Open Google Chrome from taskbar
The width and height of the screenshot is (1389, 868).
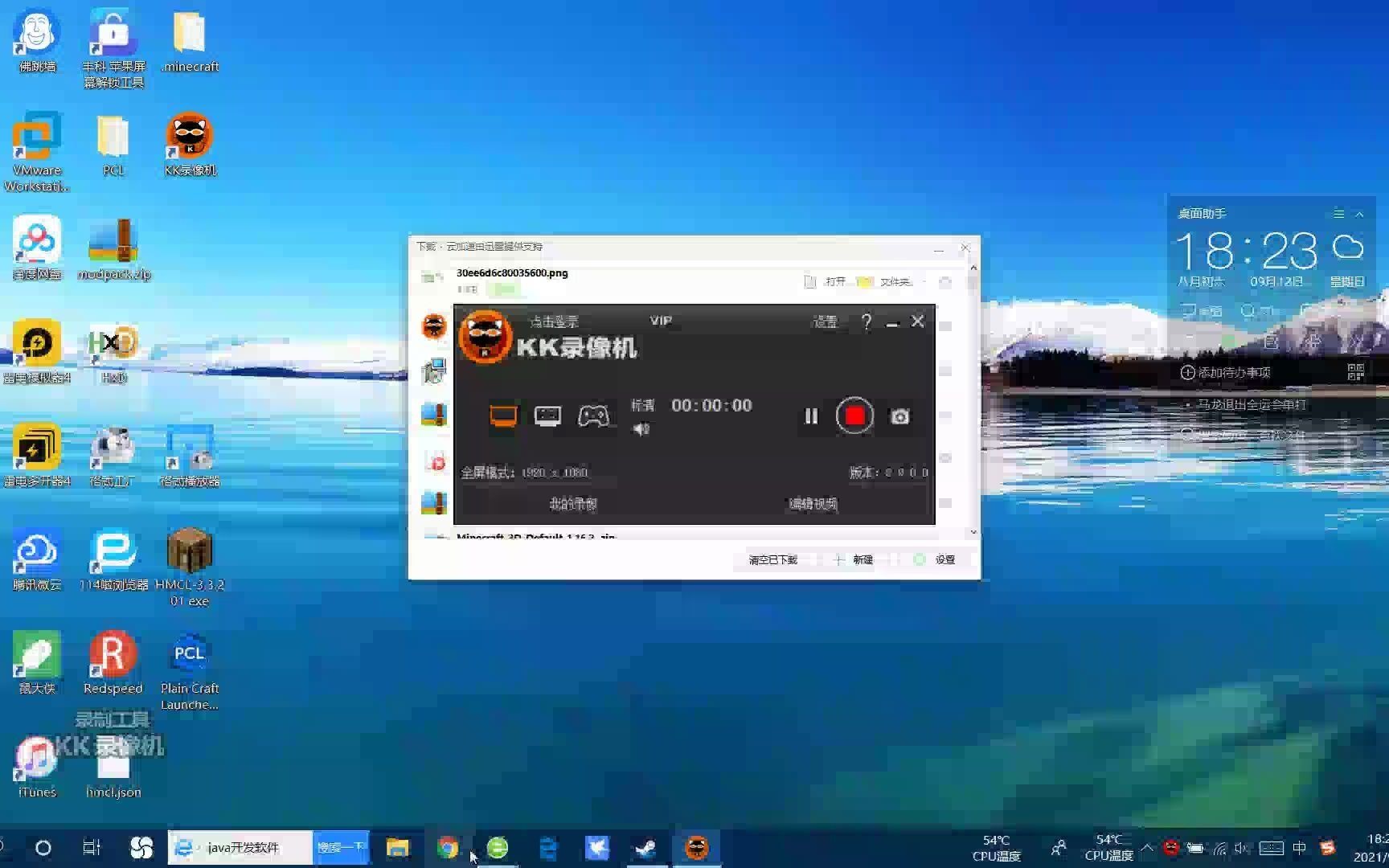coord(448,848)
